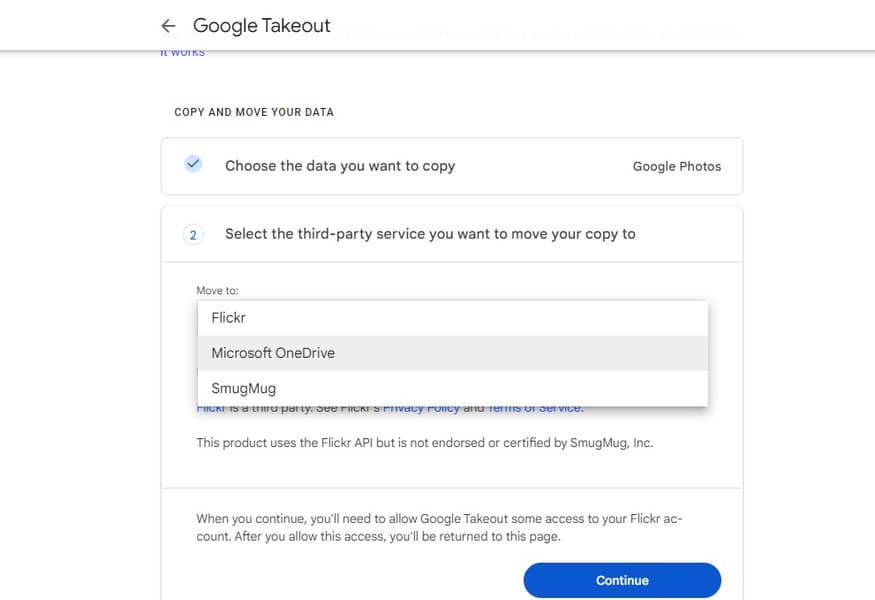Viewport: 875px width, 600px height.
Task: Click the step 2 number circle
Action: (193, 234)
